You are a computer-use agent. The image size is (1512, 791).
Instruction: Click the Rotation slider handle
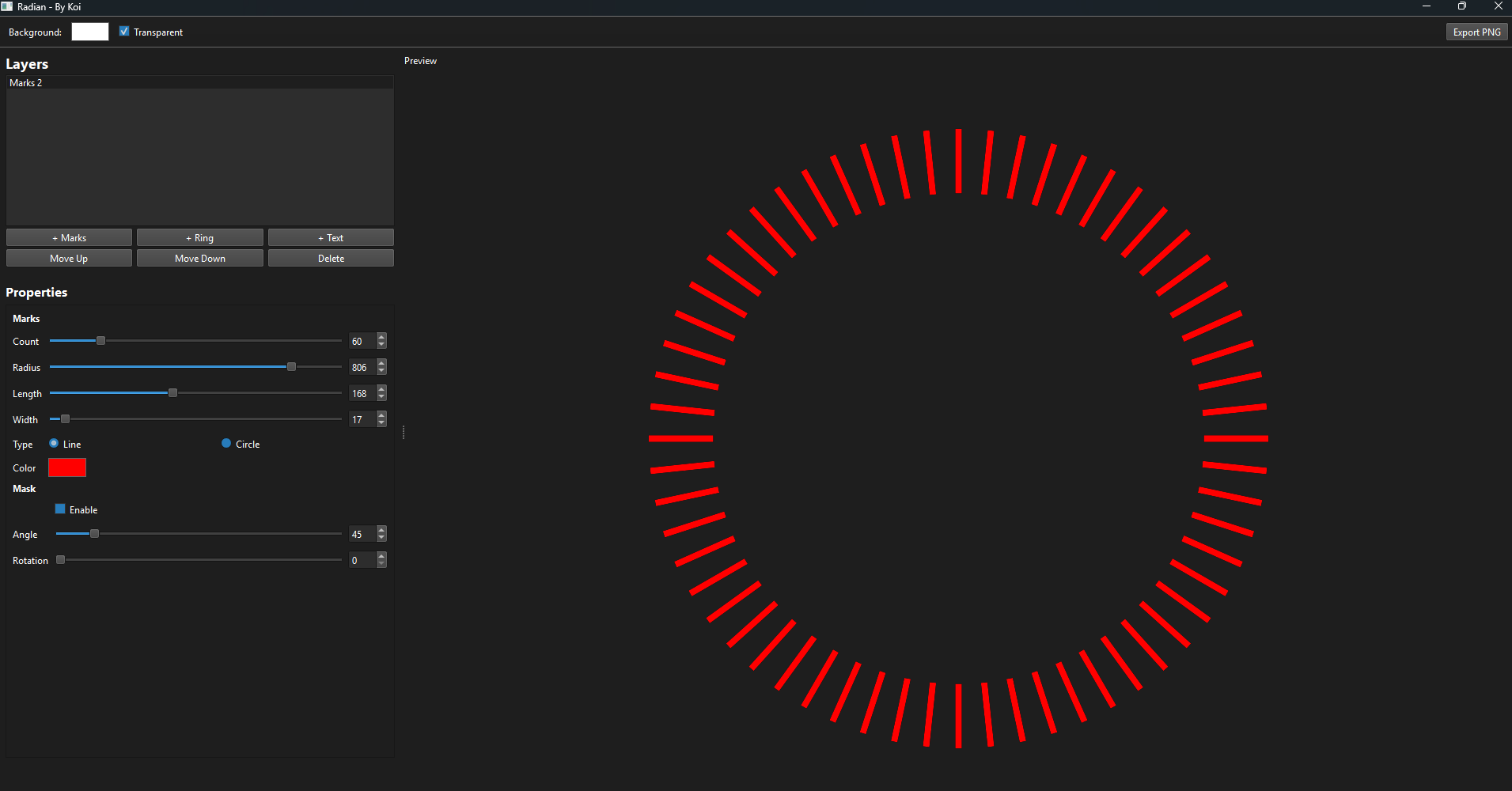(61, 559)
